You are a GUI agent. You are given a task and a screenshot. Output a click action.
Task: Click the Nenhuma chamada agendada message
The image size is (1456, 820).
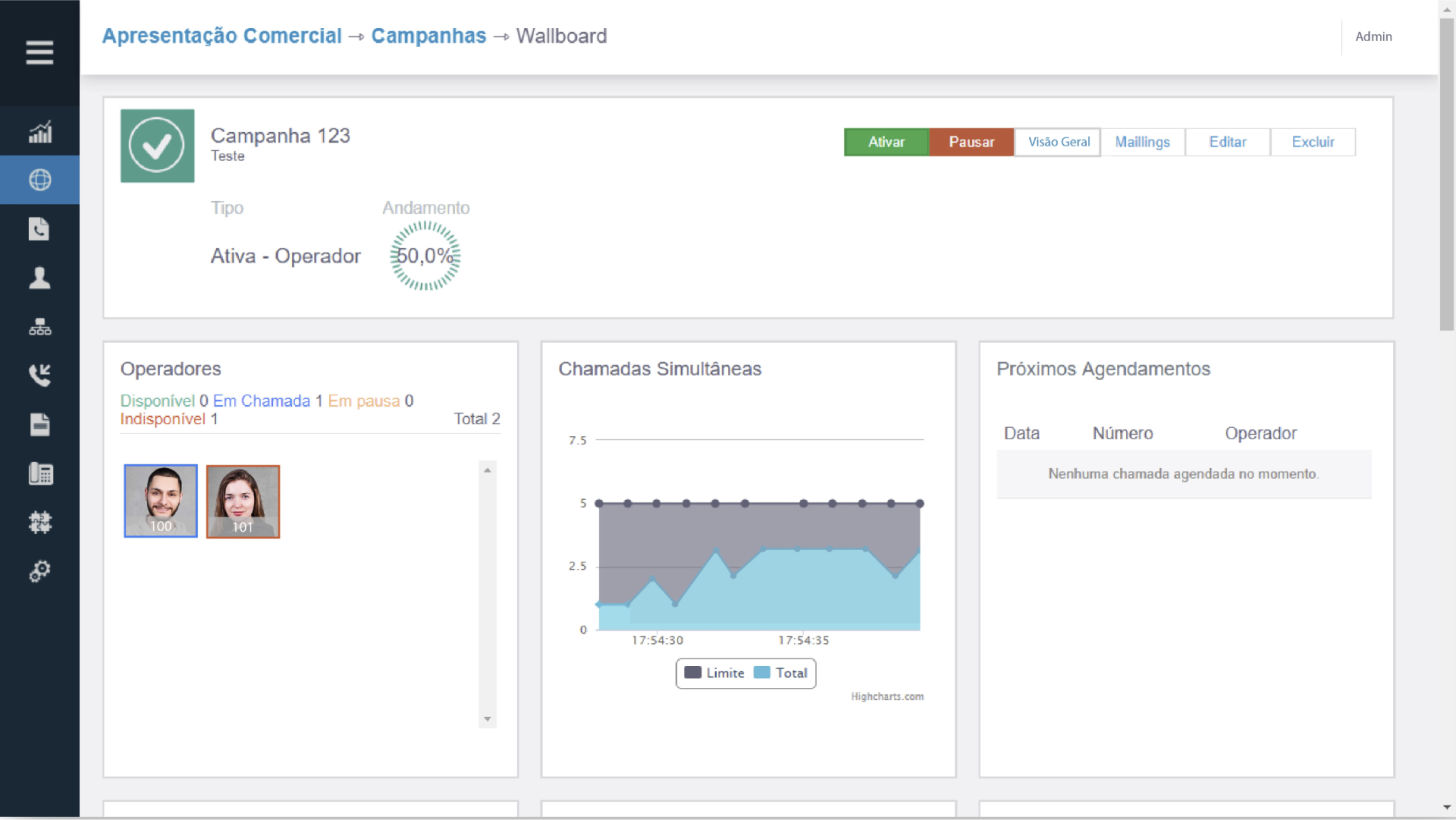tap(1184, 474)
